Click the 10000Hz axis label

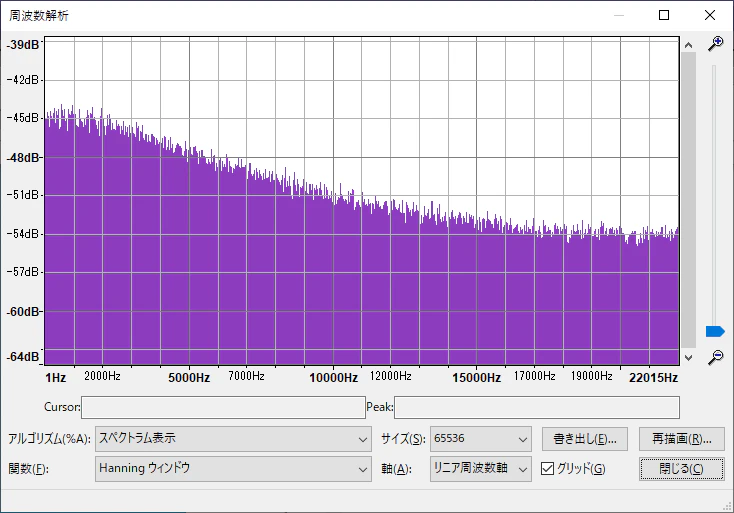(x=333, y=378)
